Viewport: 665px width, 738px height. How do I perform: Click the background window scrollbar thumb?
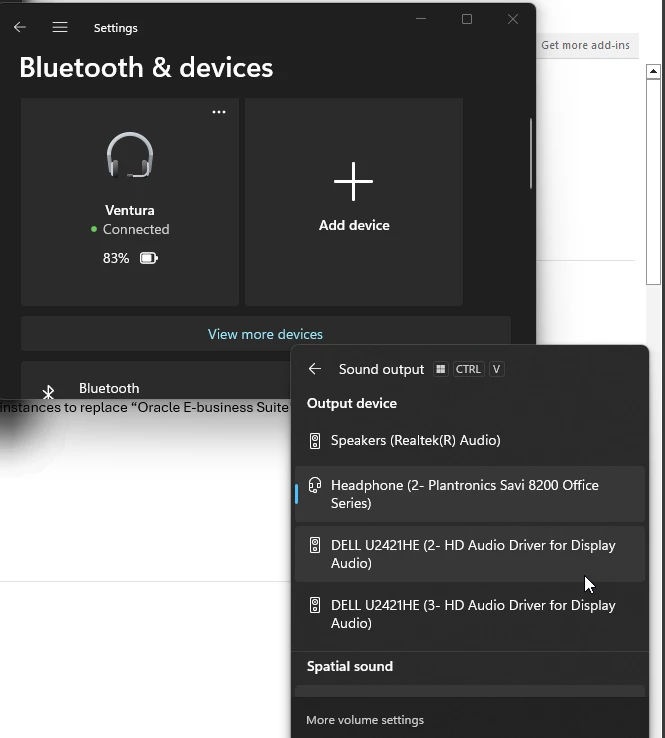(653, 182)
